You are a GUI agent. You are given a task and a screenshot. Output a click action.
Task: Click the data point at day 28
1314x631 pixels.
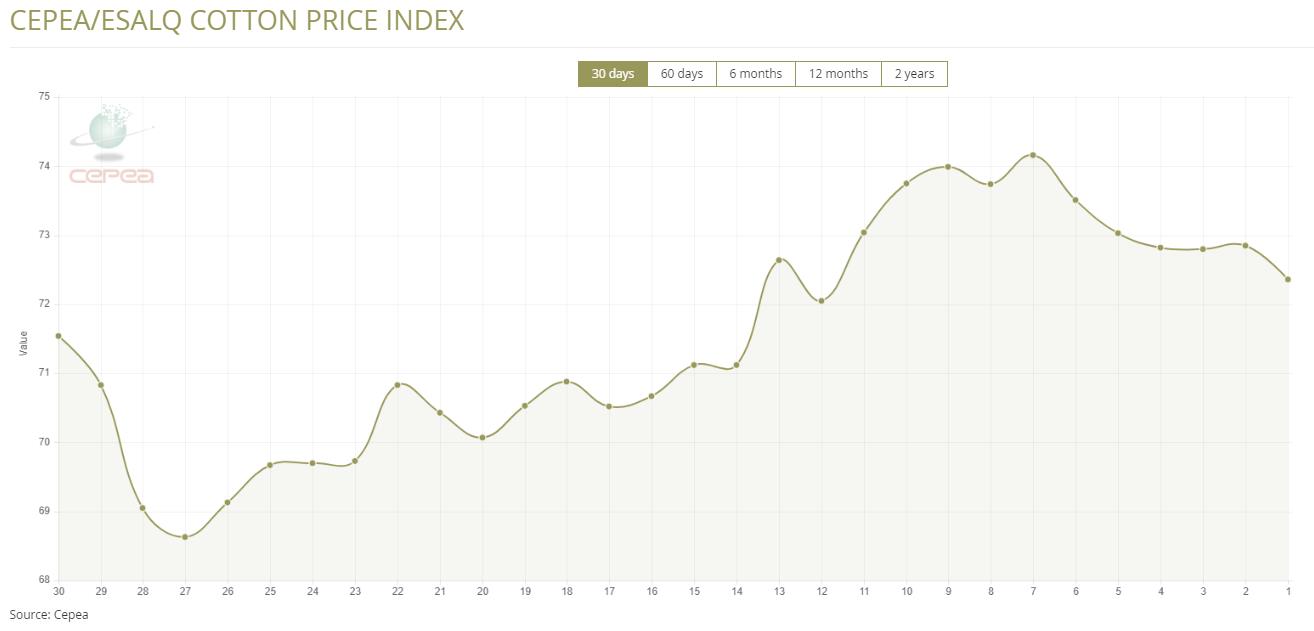(143, 508)
